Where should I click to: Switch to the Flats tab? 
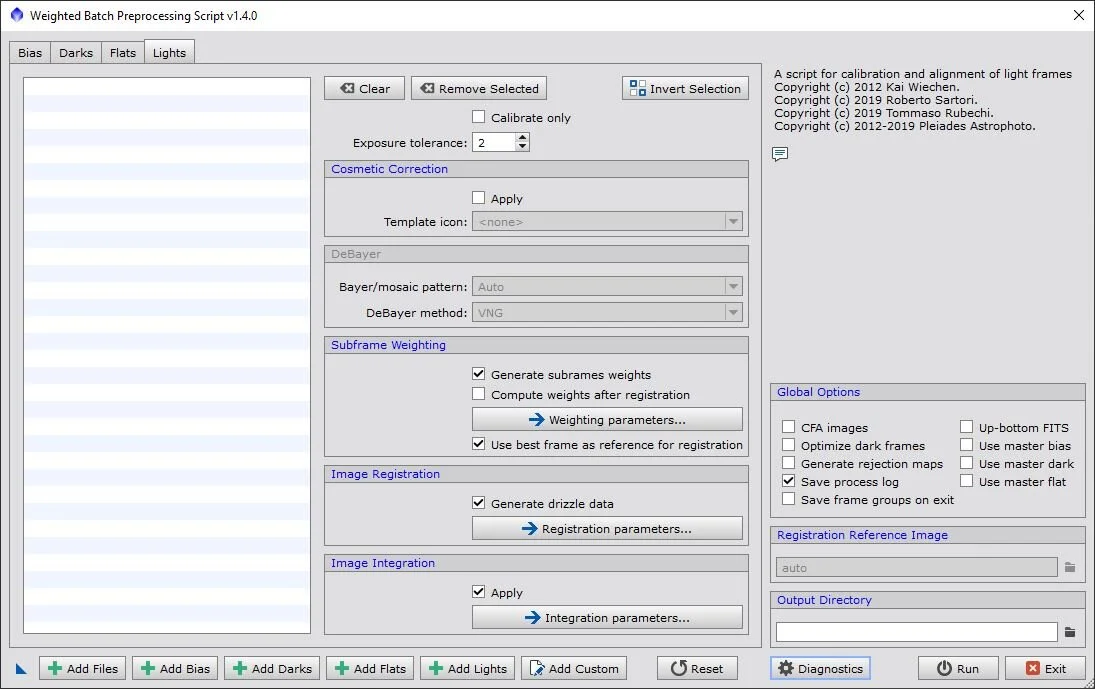pyautogui.click(x=123, y=53)
